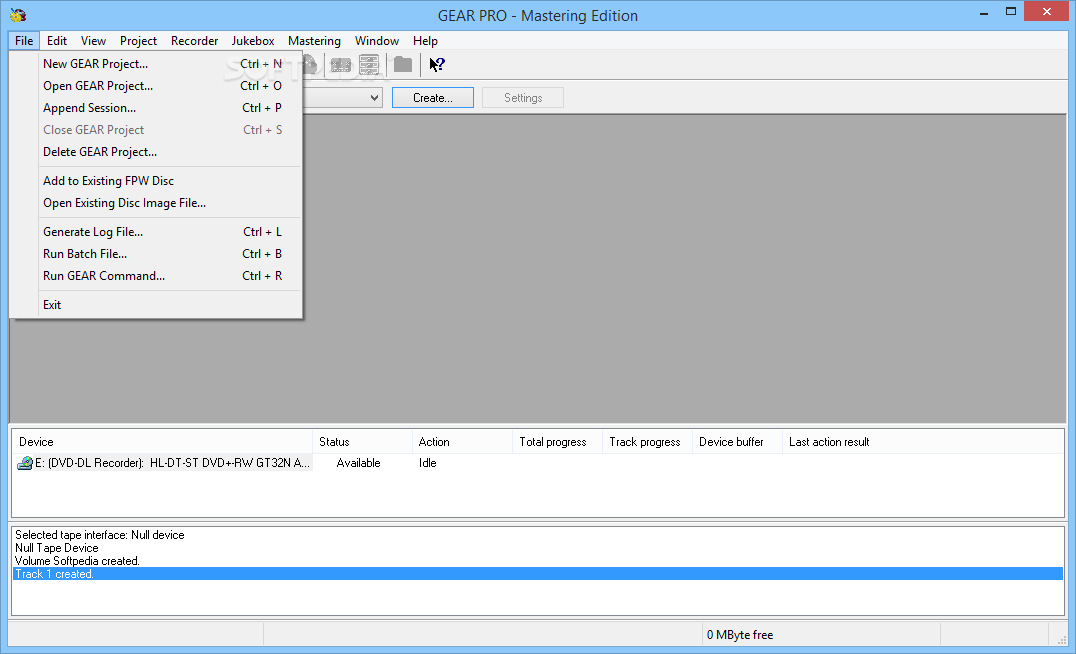1076x654 pixels.
Task: Click the gray folder toolbar icon
Action: tap(403, 65)
